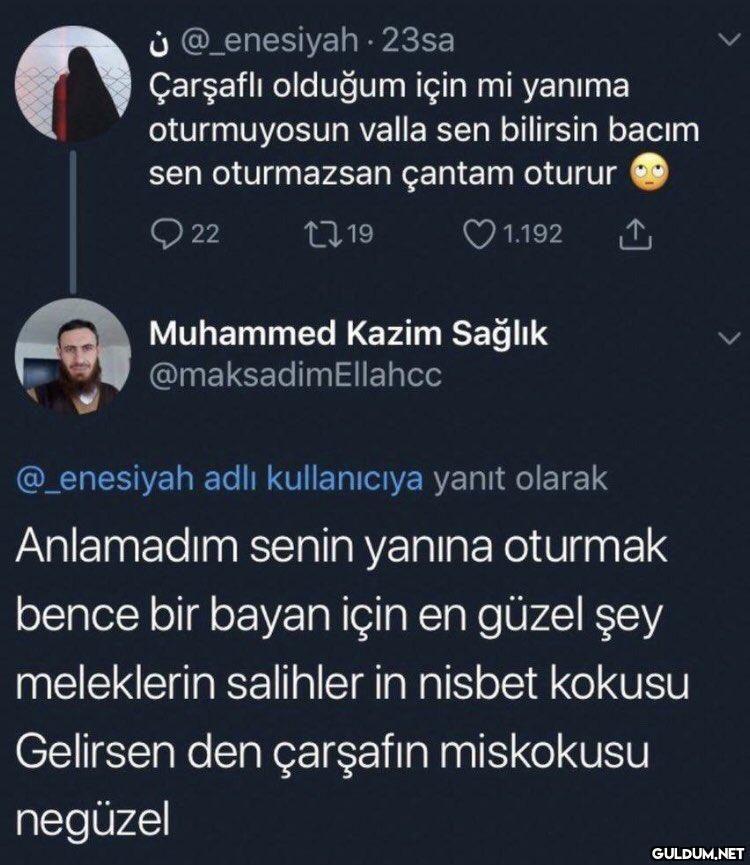Viewport: 750px width, 865px height.
Task: Open the @maksadimEllahcc handle
Action: tap(296, 375)
